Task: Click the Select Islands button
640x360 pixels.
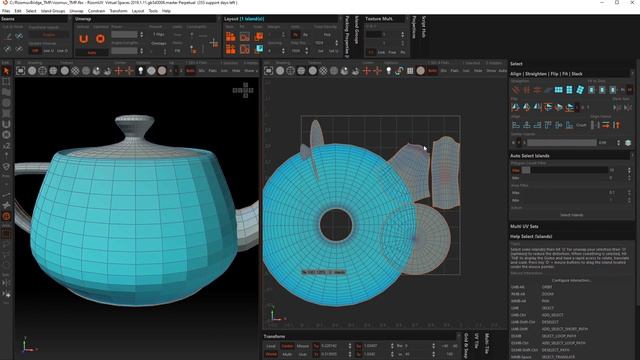Action: [x=571, y=215]
